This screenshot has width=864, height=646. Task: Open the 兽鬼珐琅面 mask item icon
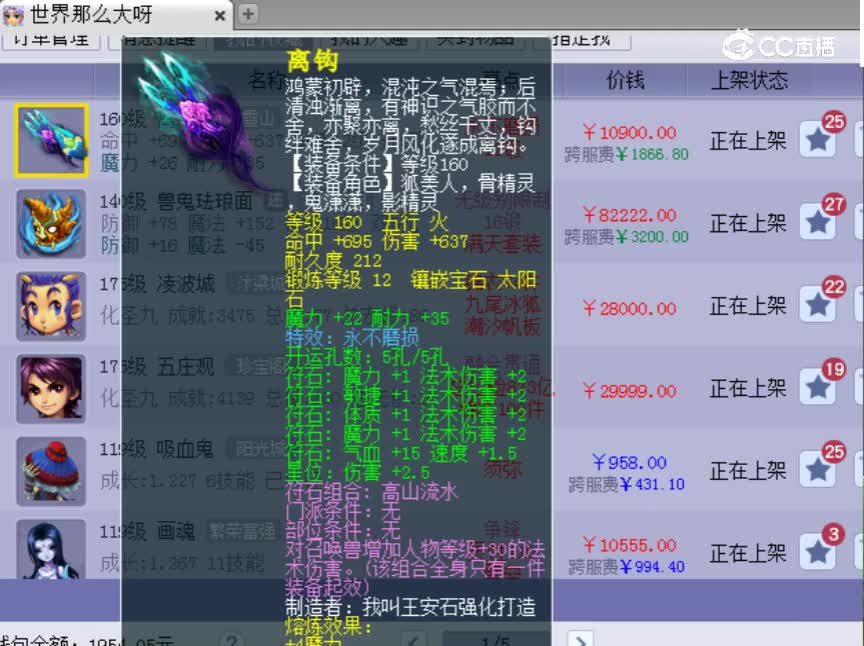tap(51, 223)
